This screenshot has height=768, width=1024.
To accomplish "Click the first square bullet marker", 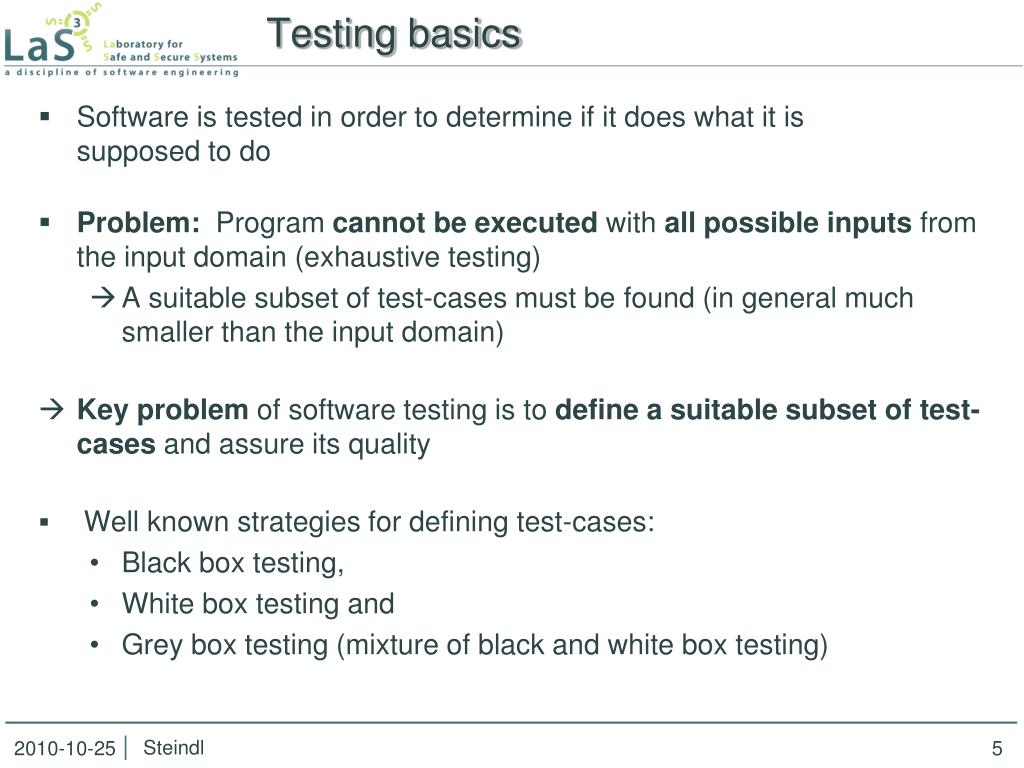I will point(45,117).
